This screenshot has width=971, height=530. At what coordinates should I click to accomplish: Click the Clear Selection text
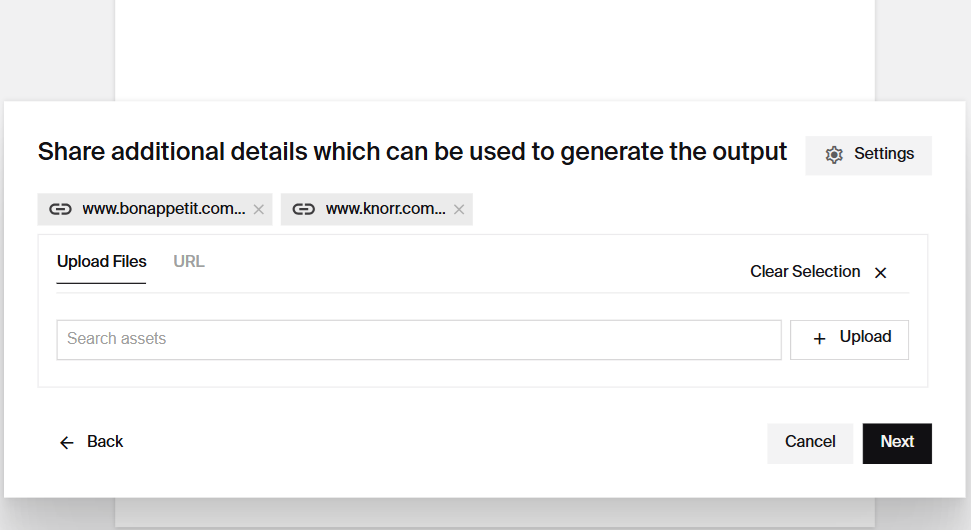[805, 272]
